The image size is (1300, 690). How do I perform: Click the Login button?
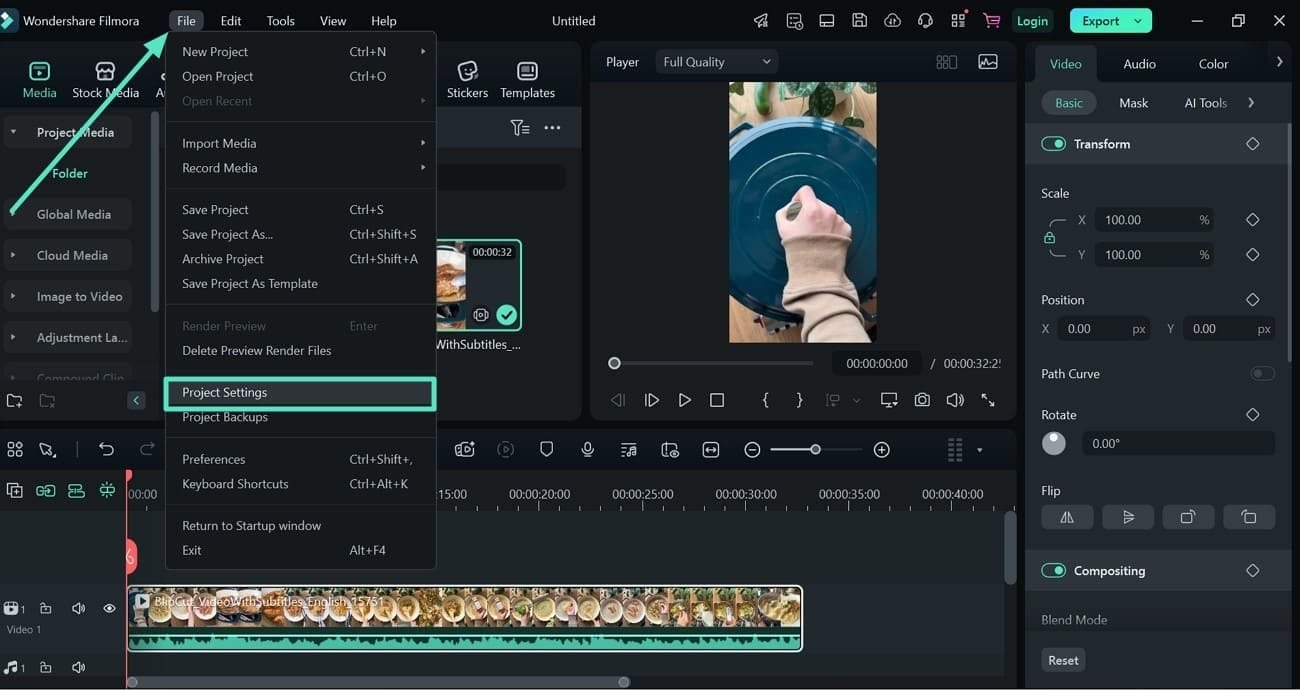tap(1031, 21)
